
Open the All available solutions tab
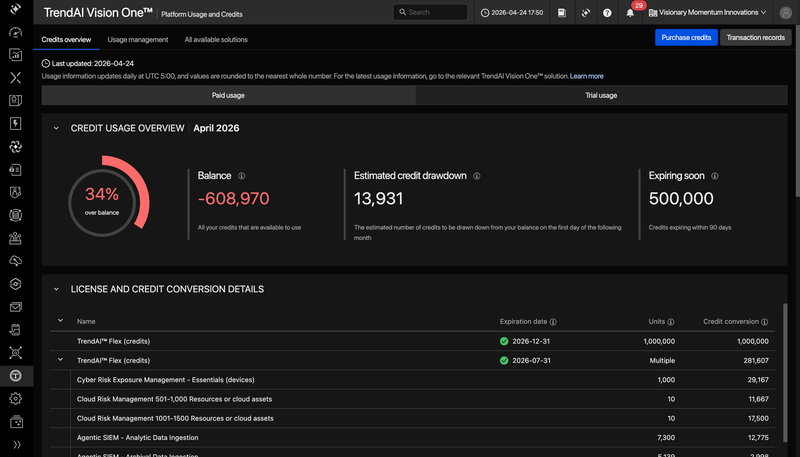click(x=216, y=39)
